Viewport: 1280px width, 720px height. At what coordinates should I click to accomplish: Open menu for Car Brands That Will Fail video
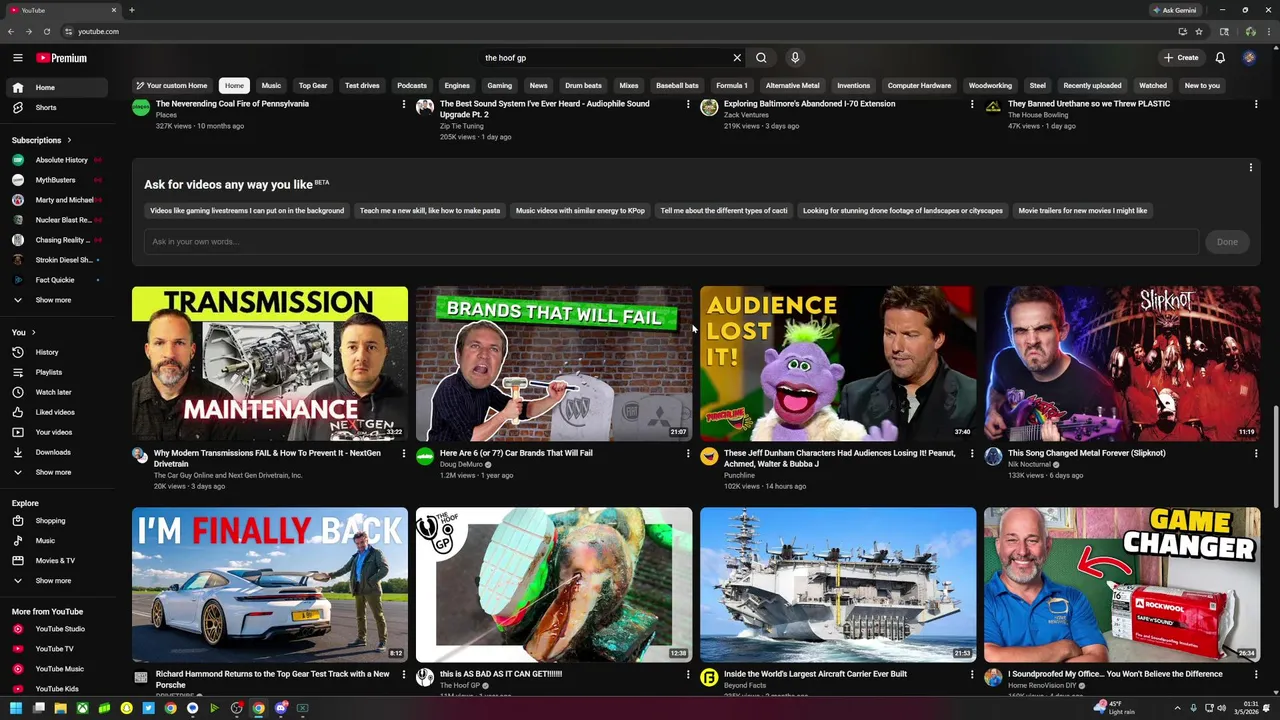tap(688, 454)
